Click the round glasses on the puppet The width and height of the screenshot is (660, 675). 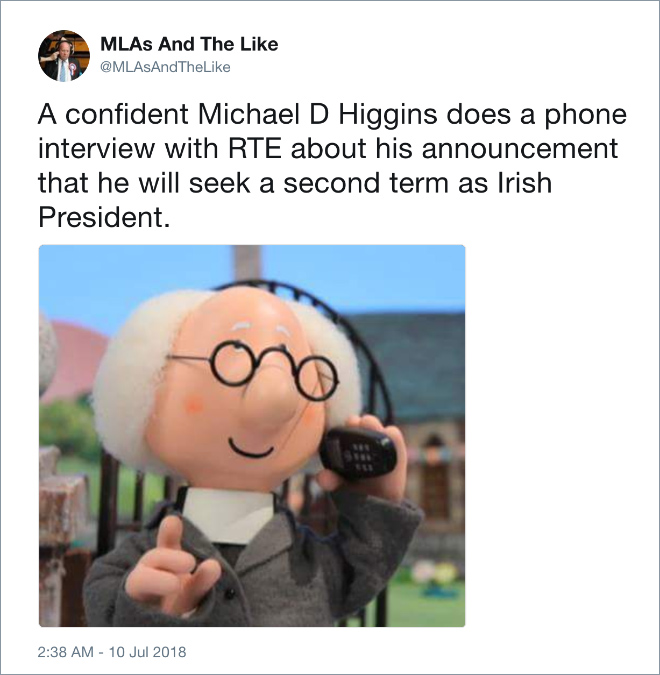coord(254,368)
